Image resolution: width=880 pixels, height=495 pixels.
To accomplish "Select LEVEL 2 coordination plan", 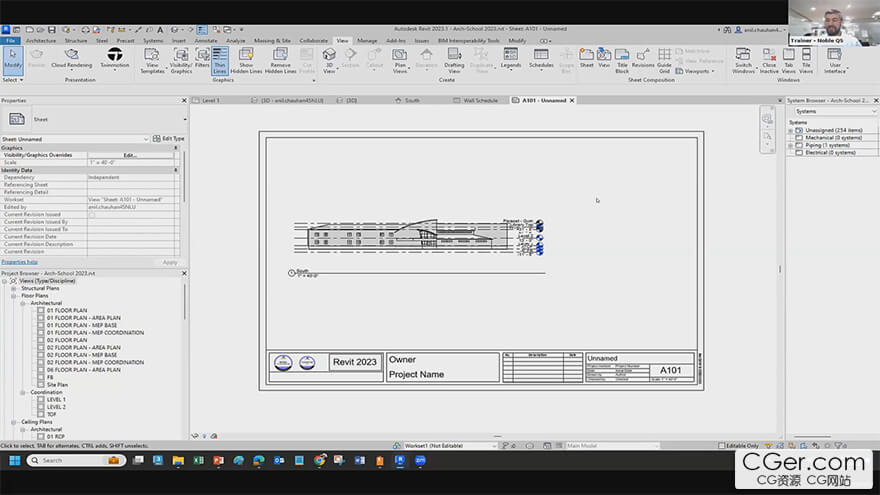I will (x=56, y=407).
